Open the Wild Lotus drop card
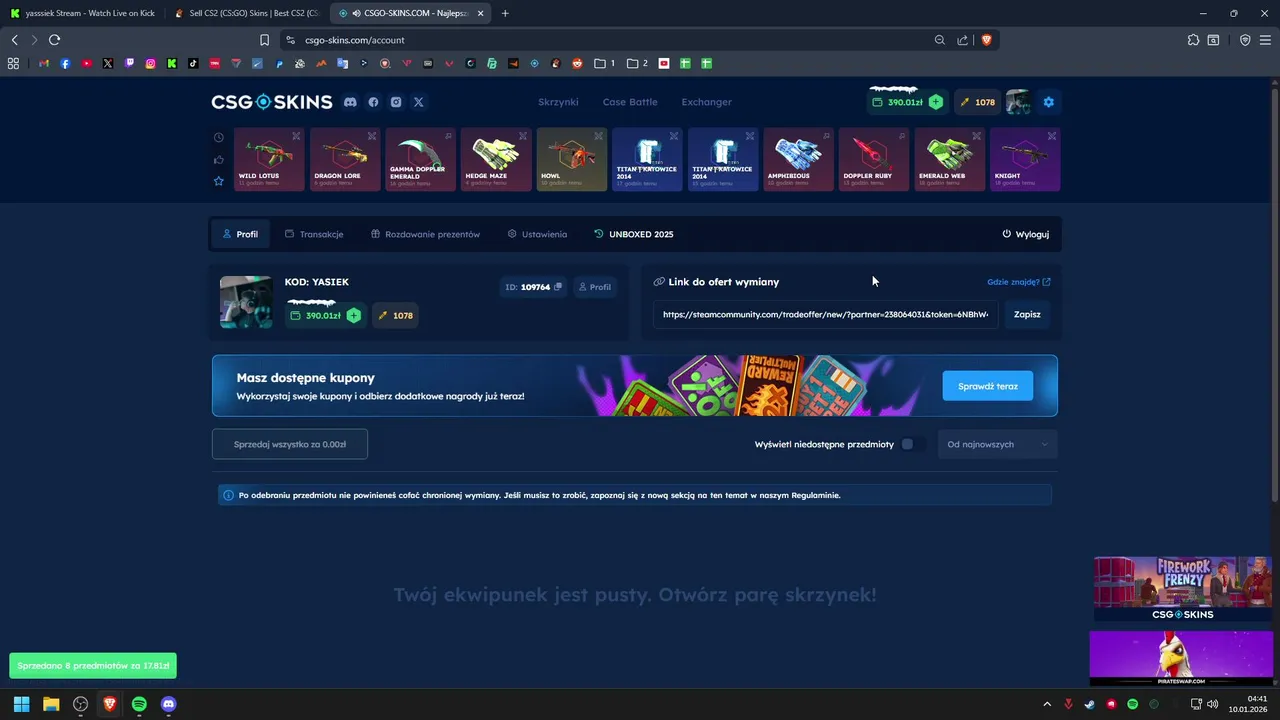Viewport: 1280px width, 720px height. coord(269,159)
